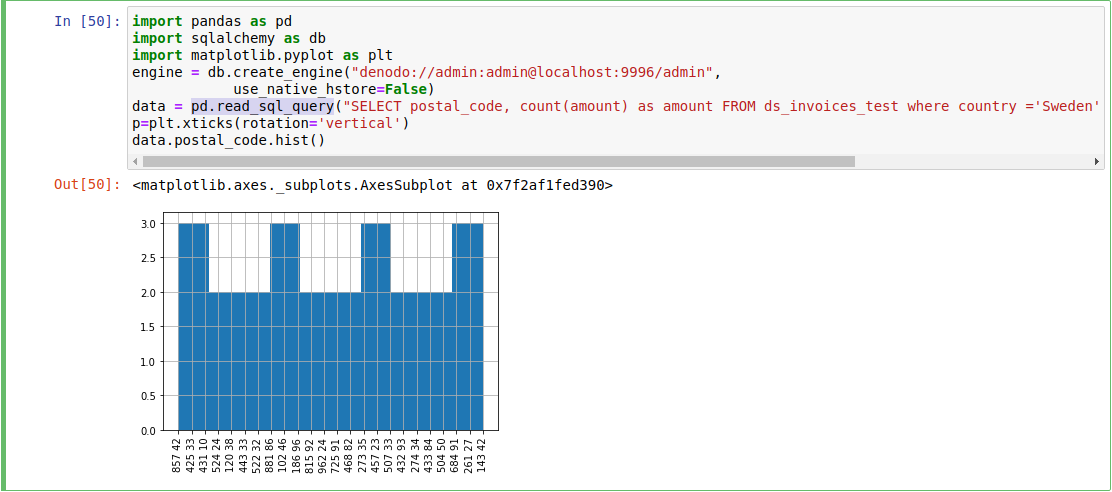
Task: Click the 524 24 x-axis label
Action: coord(218,454)
